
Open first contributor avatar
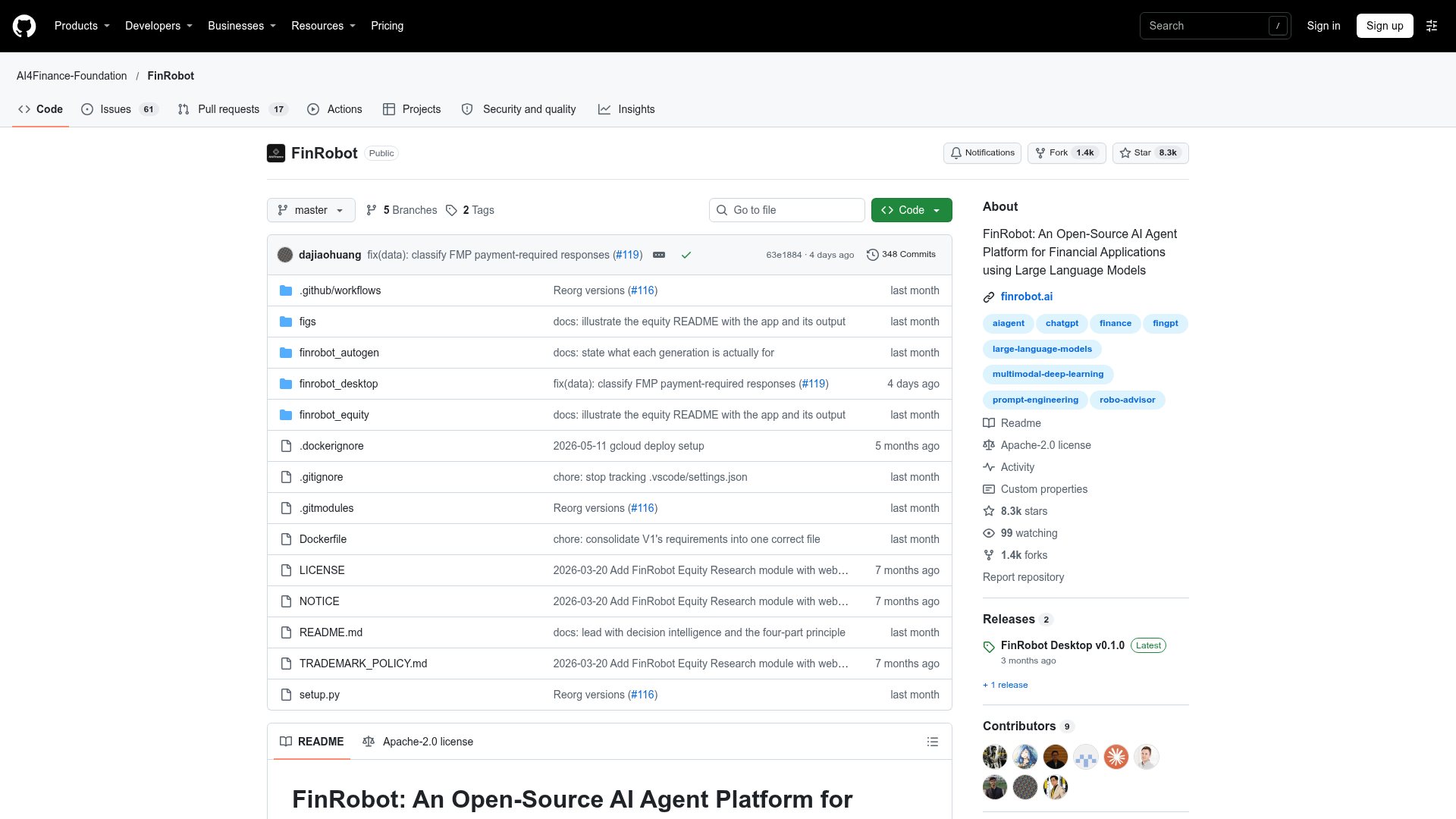point(995,757)
